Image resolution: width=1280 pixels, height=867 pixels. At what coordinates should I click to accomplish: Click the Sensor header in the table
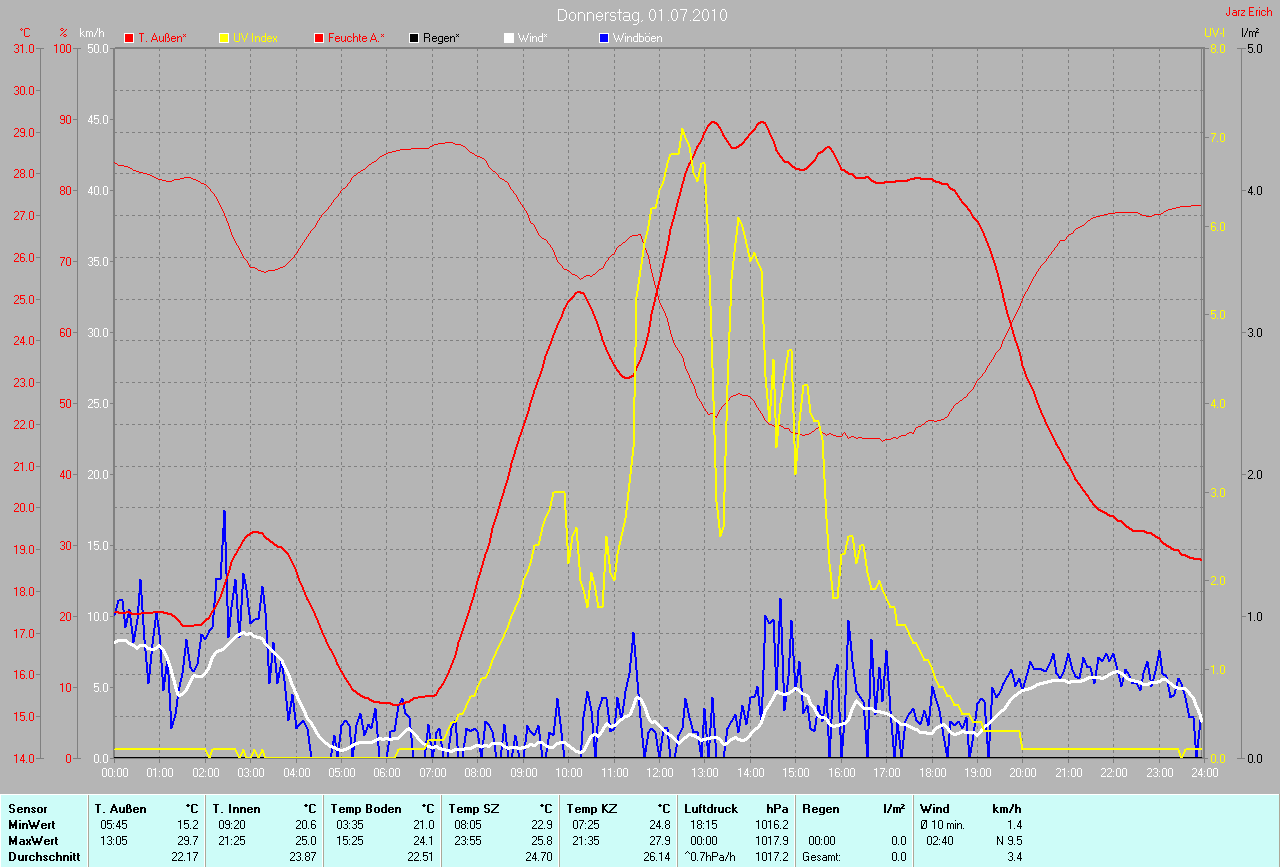point(27,808)
